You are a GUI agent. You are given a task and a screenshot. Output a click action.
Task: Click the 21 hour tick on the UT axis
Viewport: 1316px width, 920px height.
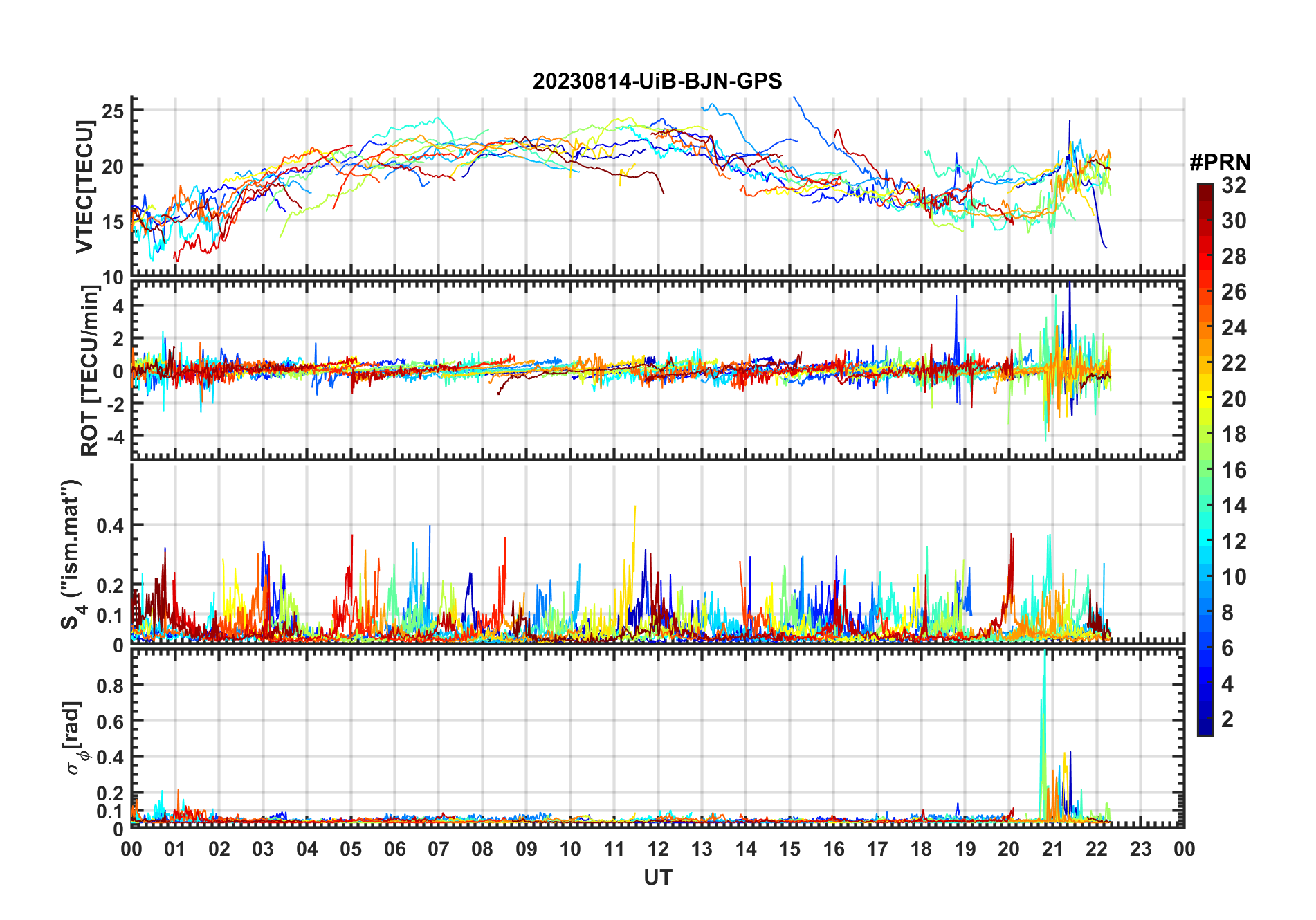click(1052, 849)
